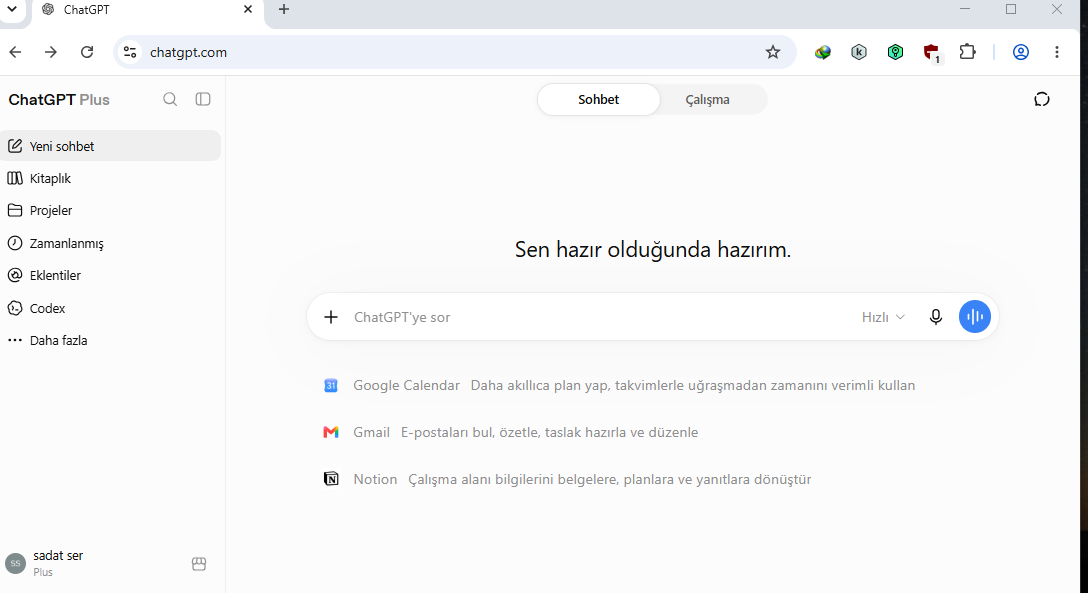Open the Extensions puzzle piece menu
Viewport: 1088px width, 593px height.
click(x=967, y=52)
